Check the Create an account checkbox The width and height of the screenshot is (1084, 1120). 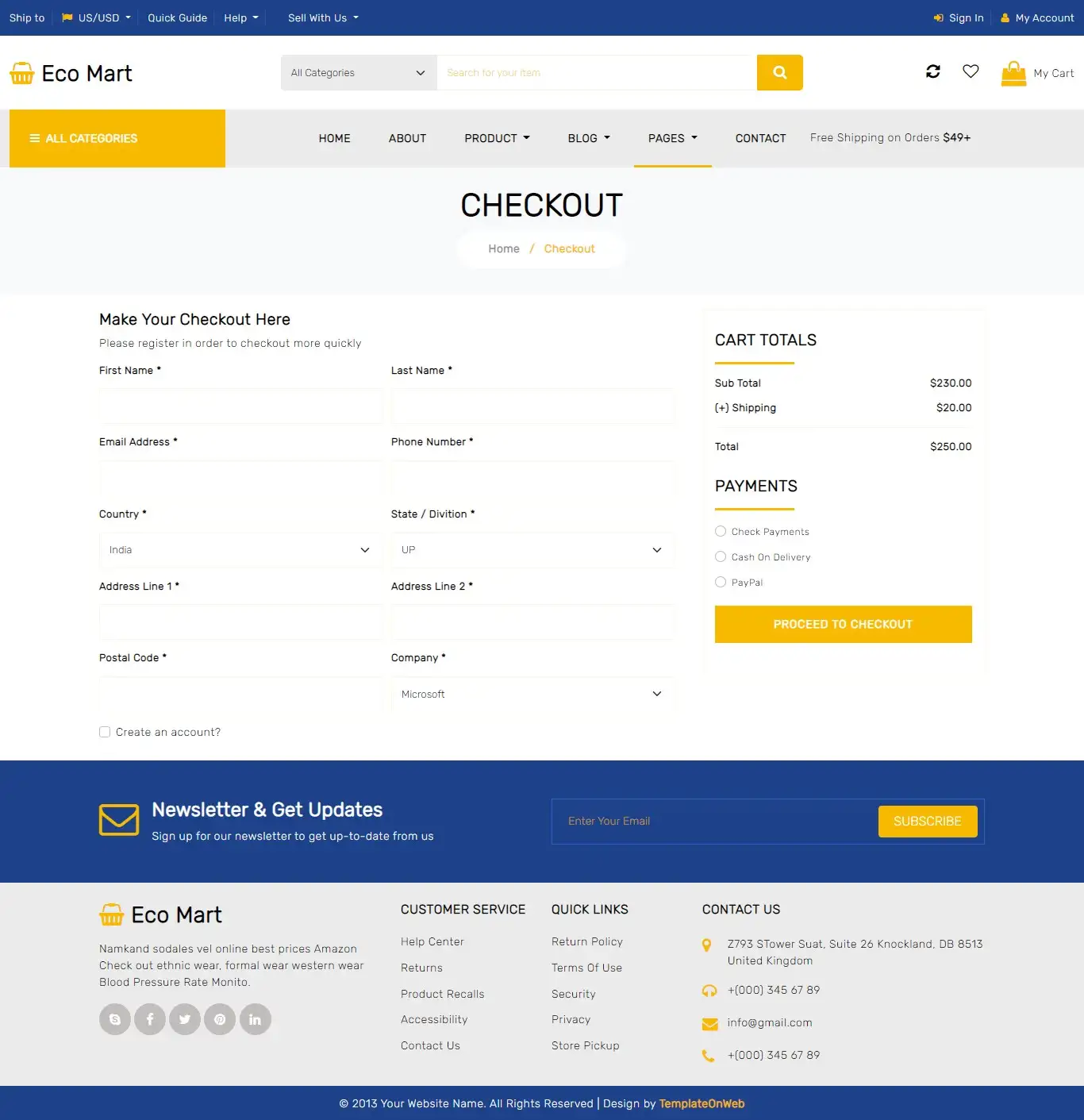point(104,731)
